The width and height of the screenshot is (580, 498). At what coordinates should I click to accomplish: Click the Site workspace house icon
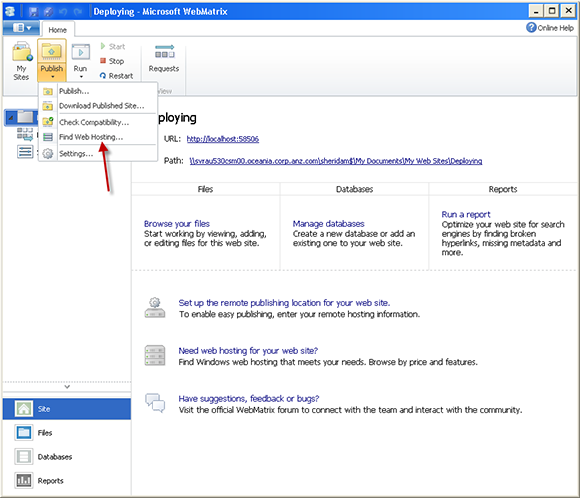(x=24, y=409)
